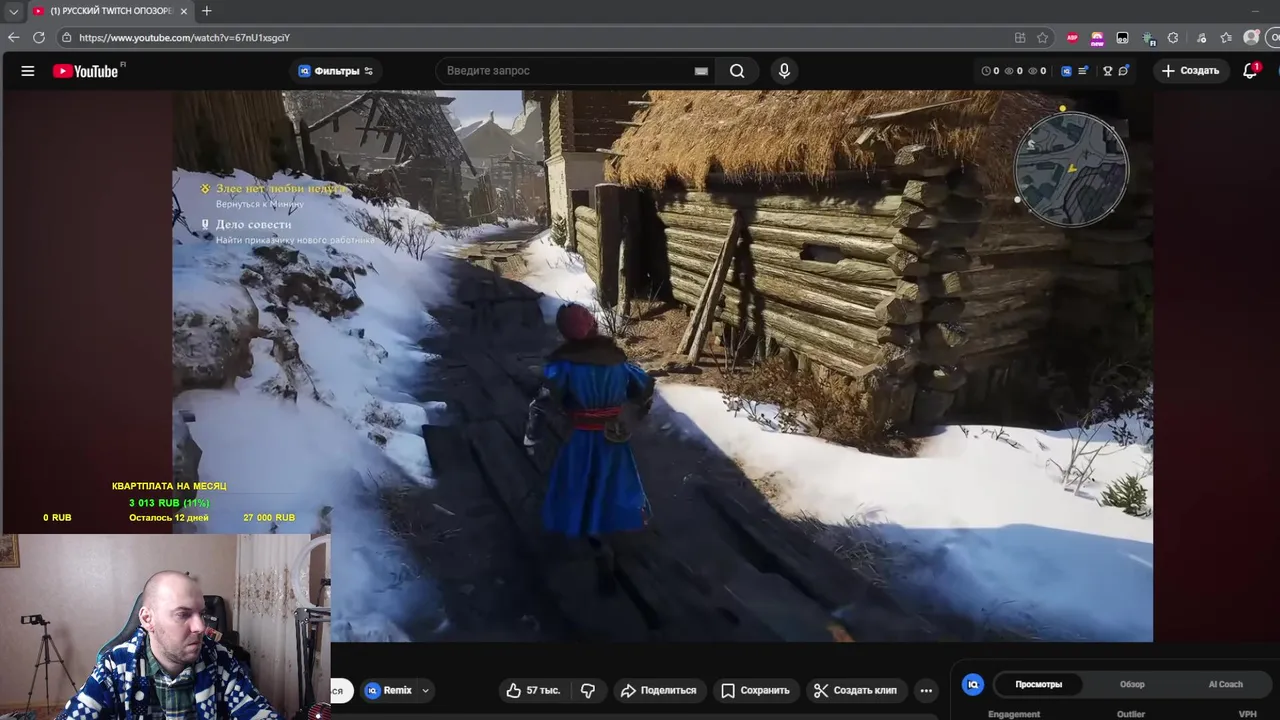Image resolution: width=1280 pixels, height=720 pixels.
Task: Open the vidIQ icon in the stats bar
Action: tap(1066, 71)
